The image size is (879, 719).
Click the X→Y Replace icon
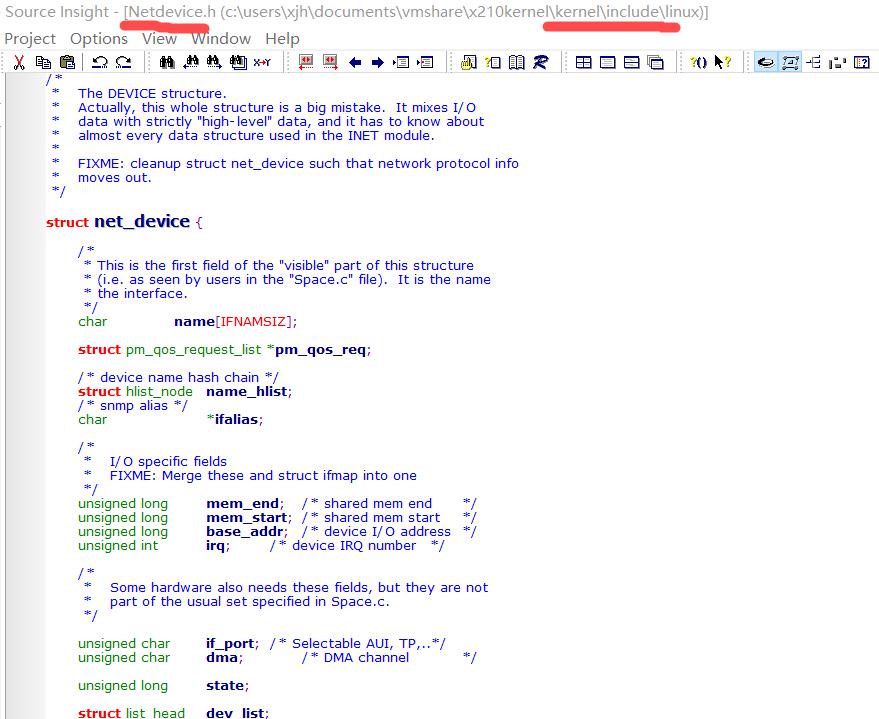tap(262, 62)
